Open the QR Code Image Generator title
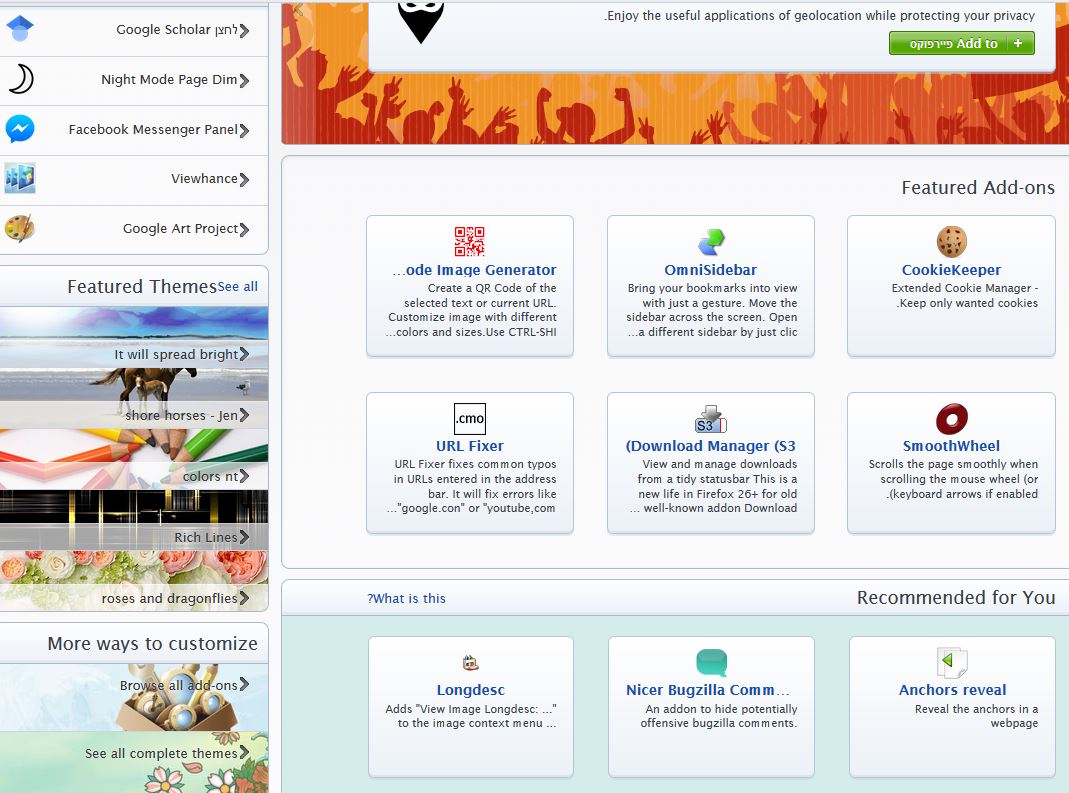 [475, 270]
